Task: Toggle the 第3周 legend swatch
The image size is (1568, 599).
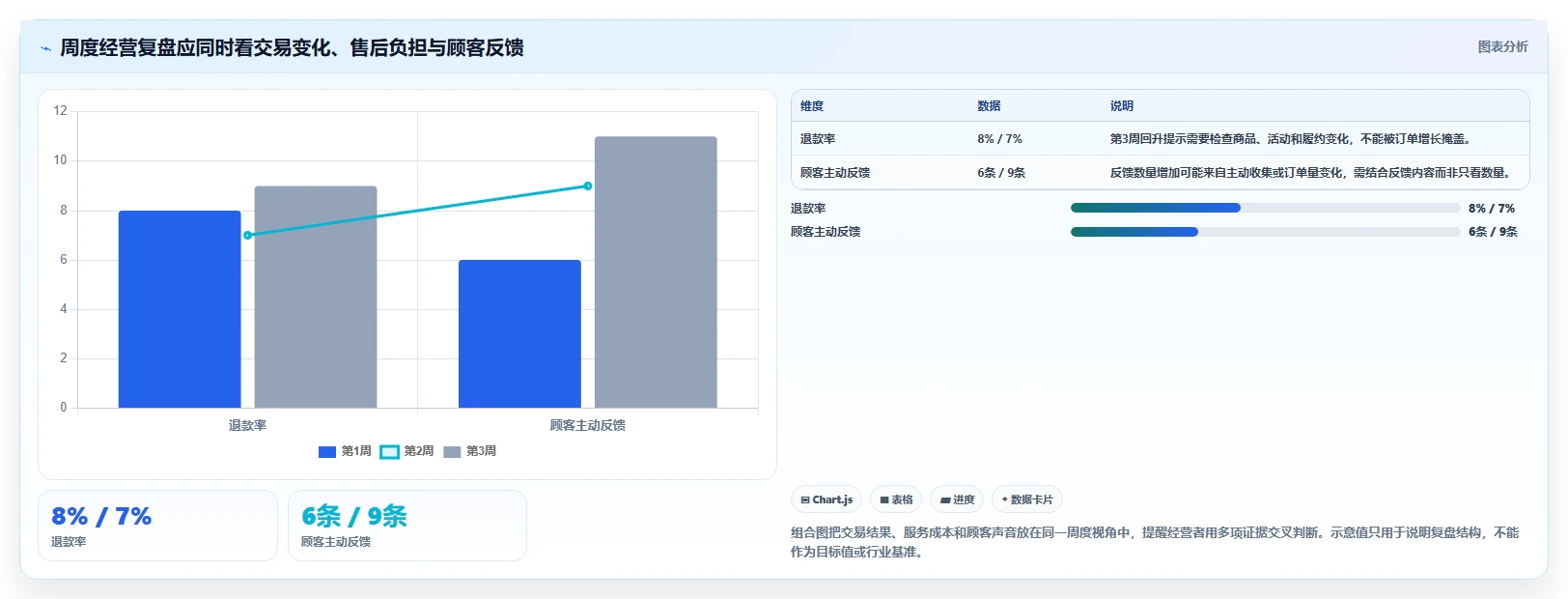Action: tap(452, 451)
